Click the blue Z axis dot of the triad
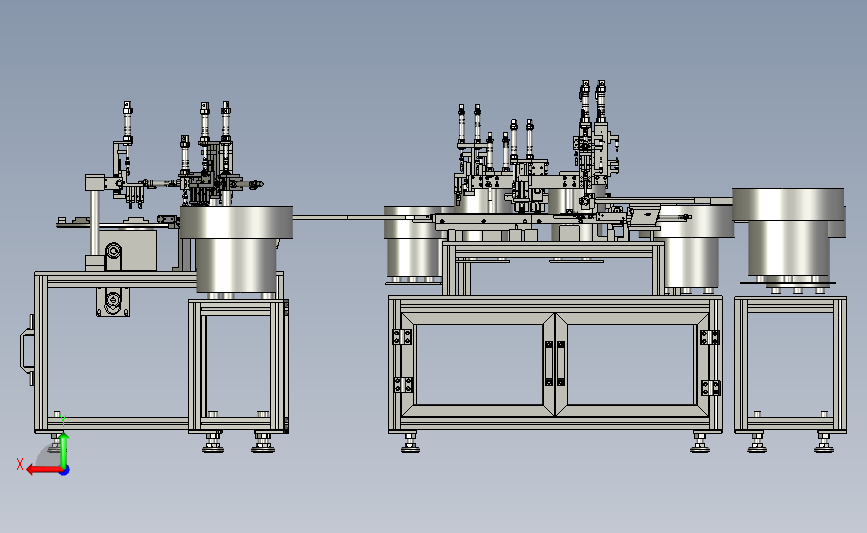 (65, 471)
